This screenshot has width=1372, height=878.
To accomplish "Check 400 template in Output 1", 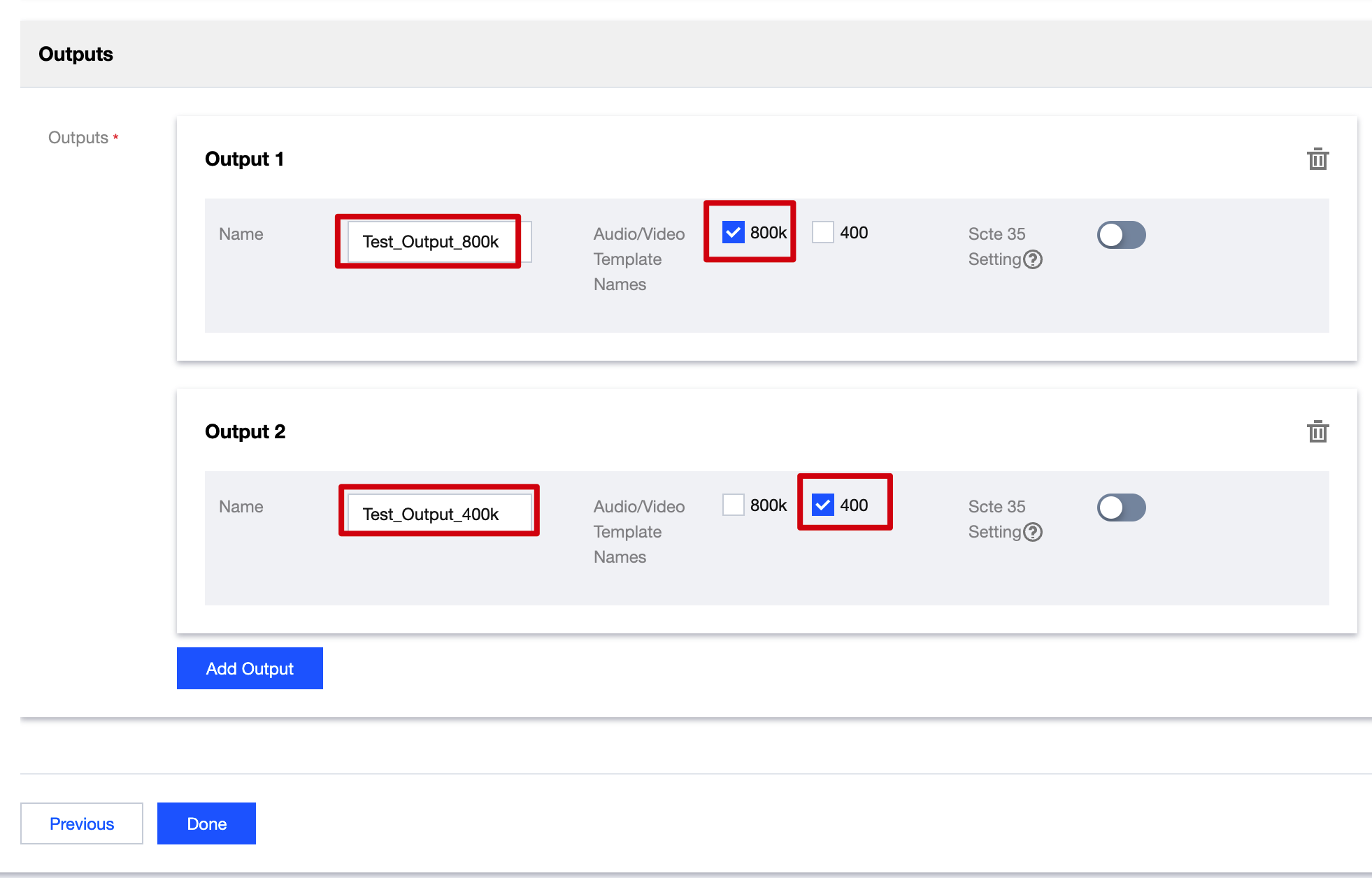I will click(x=823, y=232).
